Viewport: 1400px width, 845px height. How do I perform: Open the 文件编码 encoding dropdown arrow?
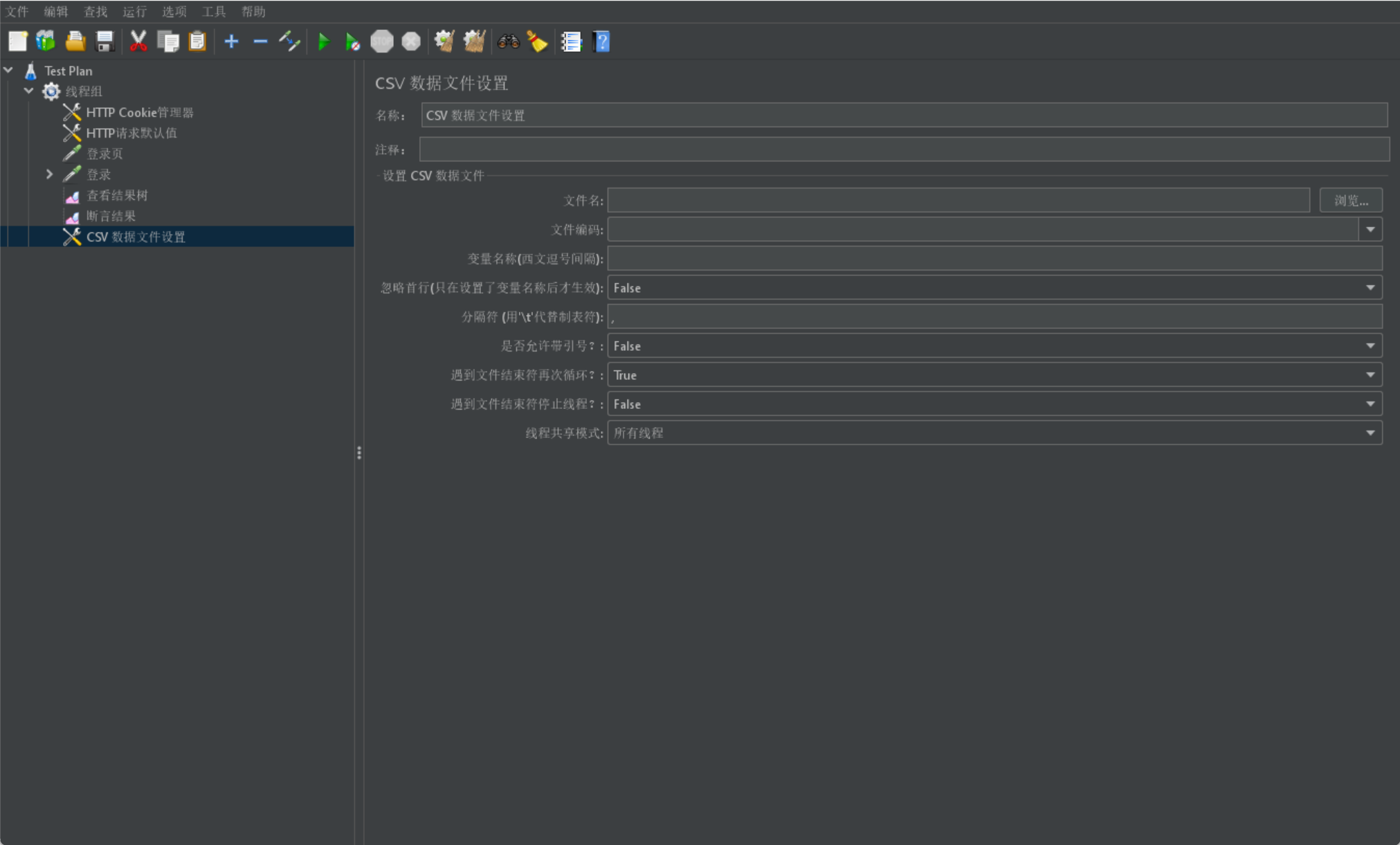[x=1370, y=230]
